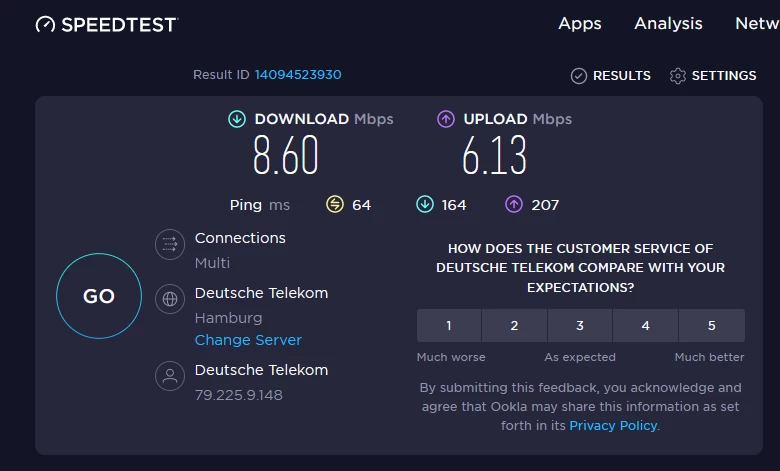Click the globe server icon

pos(170,298)
